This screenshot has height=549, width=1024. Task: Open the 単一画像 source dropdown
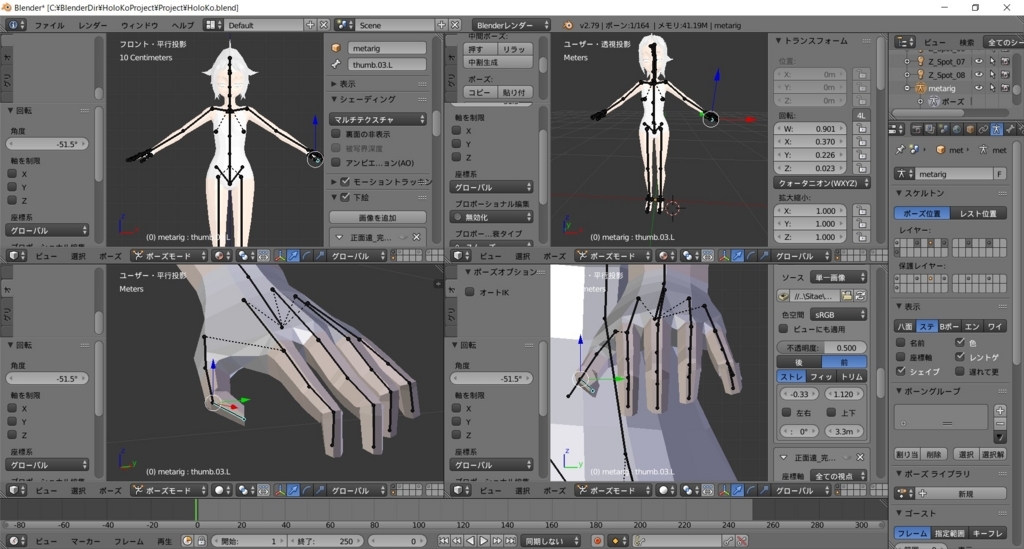pyautogui.click(x=839, y=277)
